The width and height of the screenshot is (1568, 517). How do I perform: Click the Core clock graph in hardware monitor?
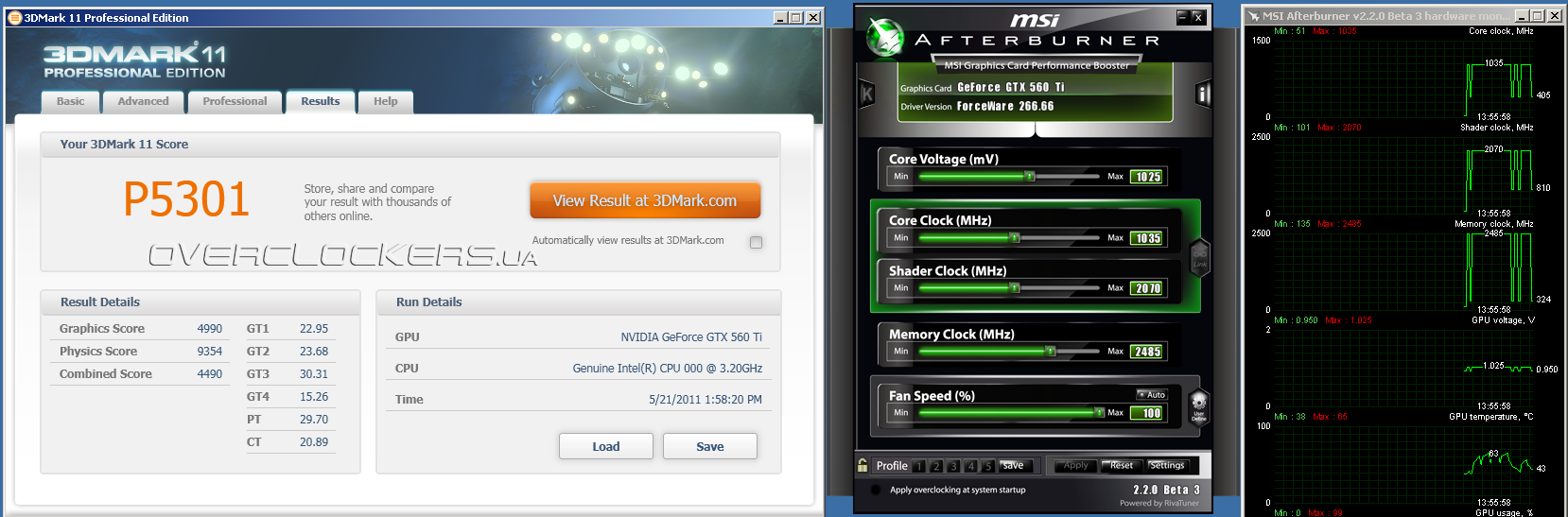[x=1404, y=78]
